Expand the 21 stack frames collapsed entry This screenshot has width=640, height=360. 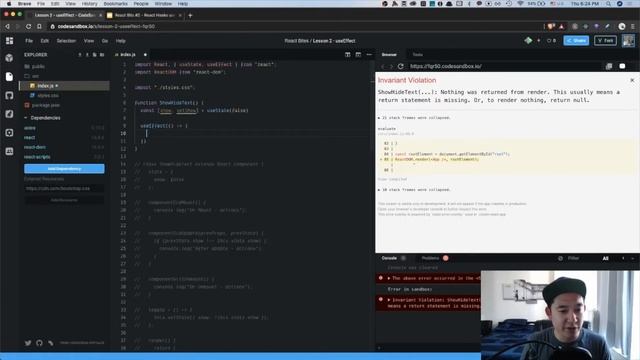pyautogui.click(x=414, y=118)
